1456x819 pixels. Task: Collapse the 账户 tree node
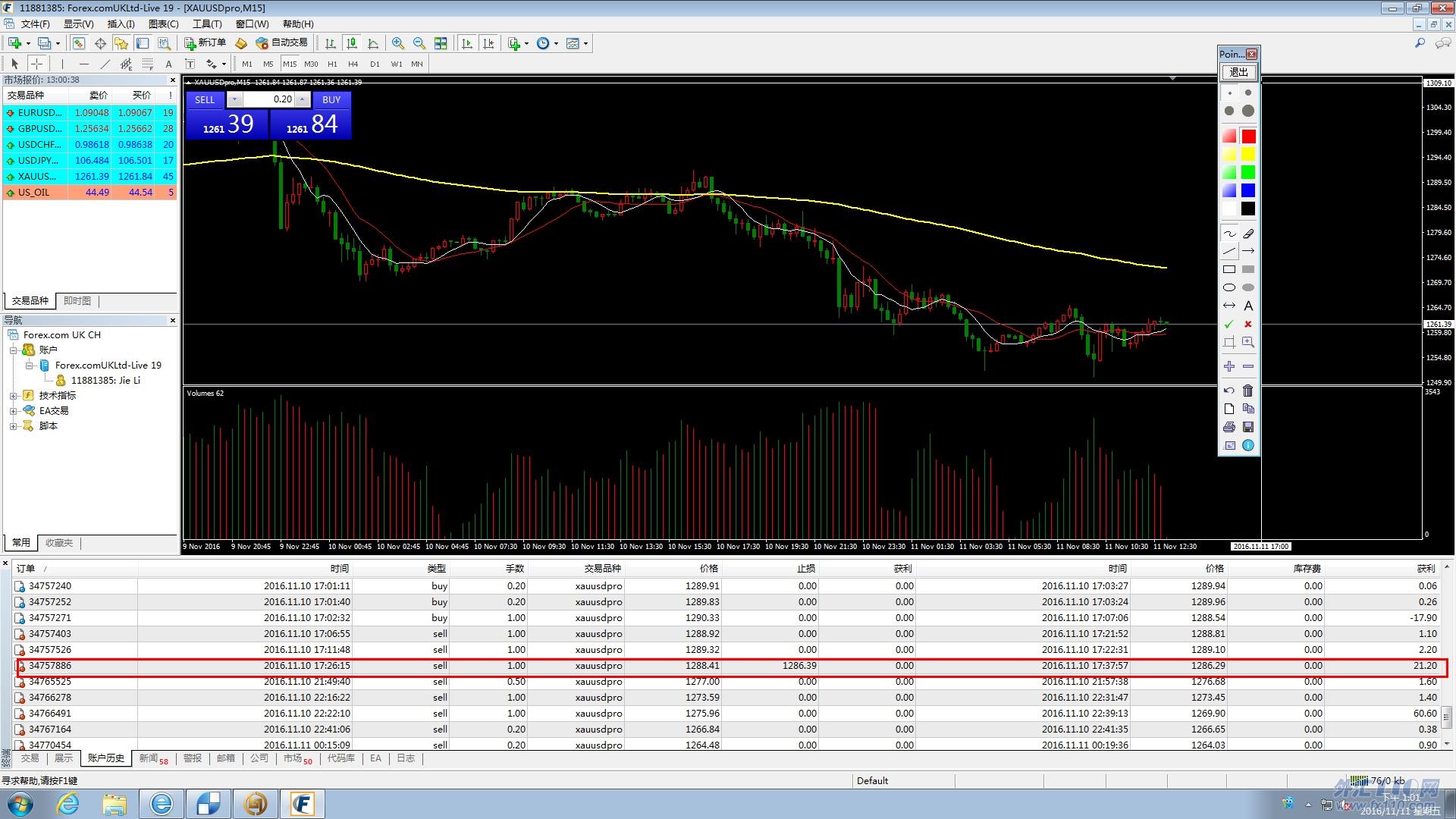14,350
